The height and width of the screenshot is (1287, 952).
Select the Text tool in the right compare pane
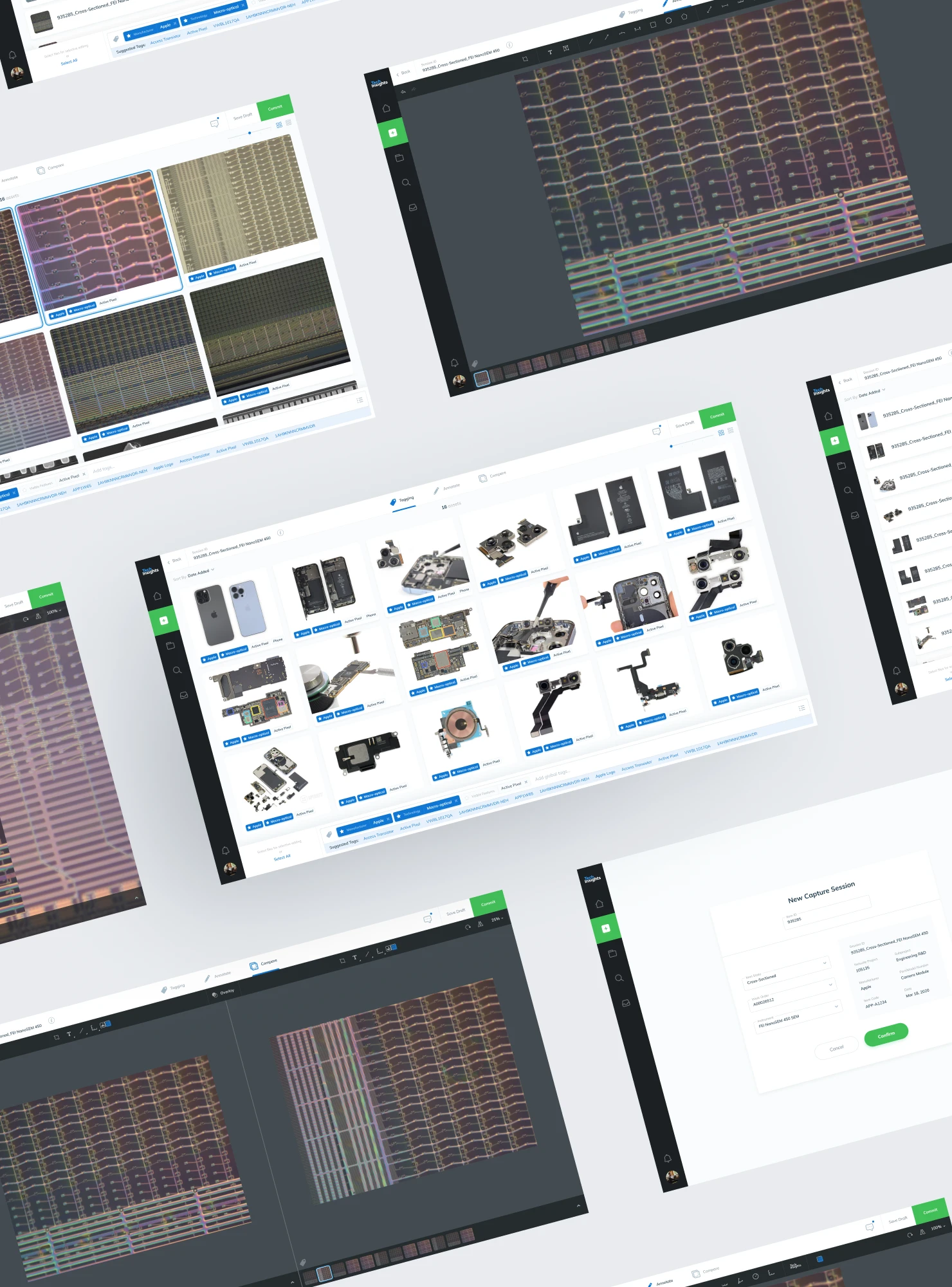[x=354, y=958]
